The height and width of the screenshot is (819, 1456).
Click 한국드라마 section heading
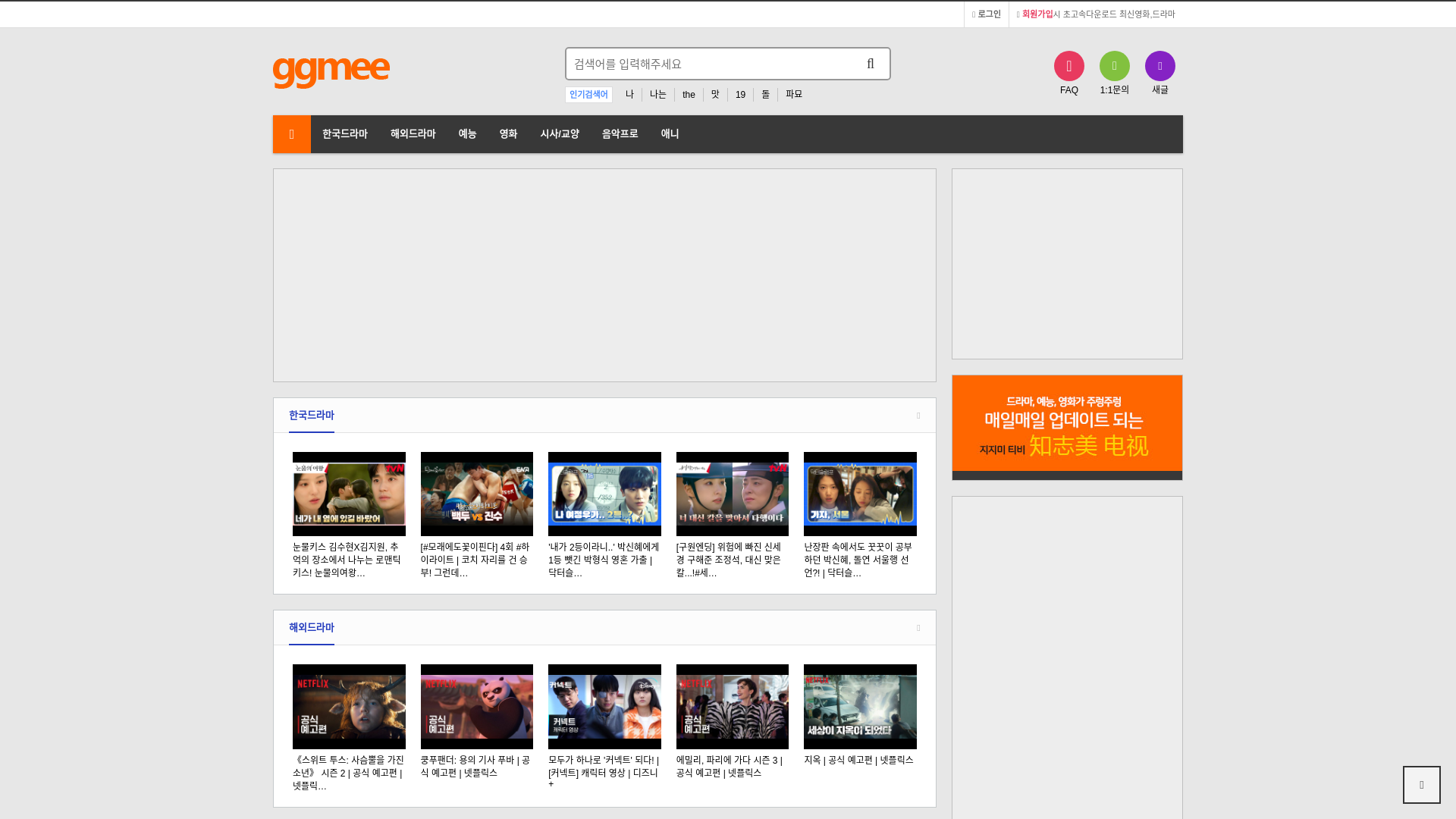tap(312, 416)
